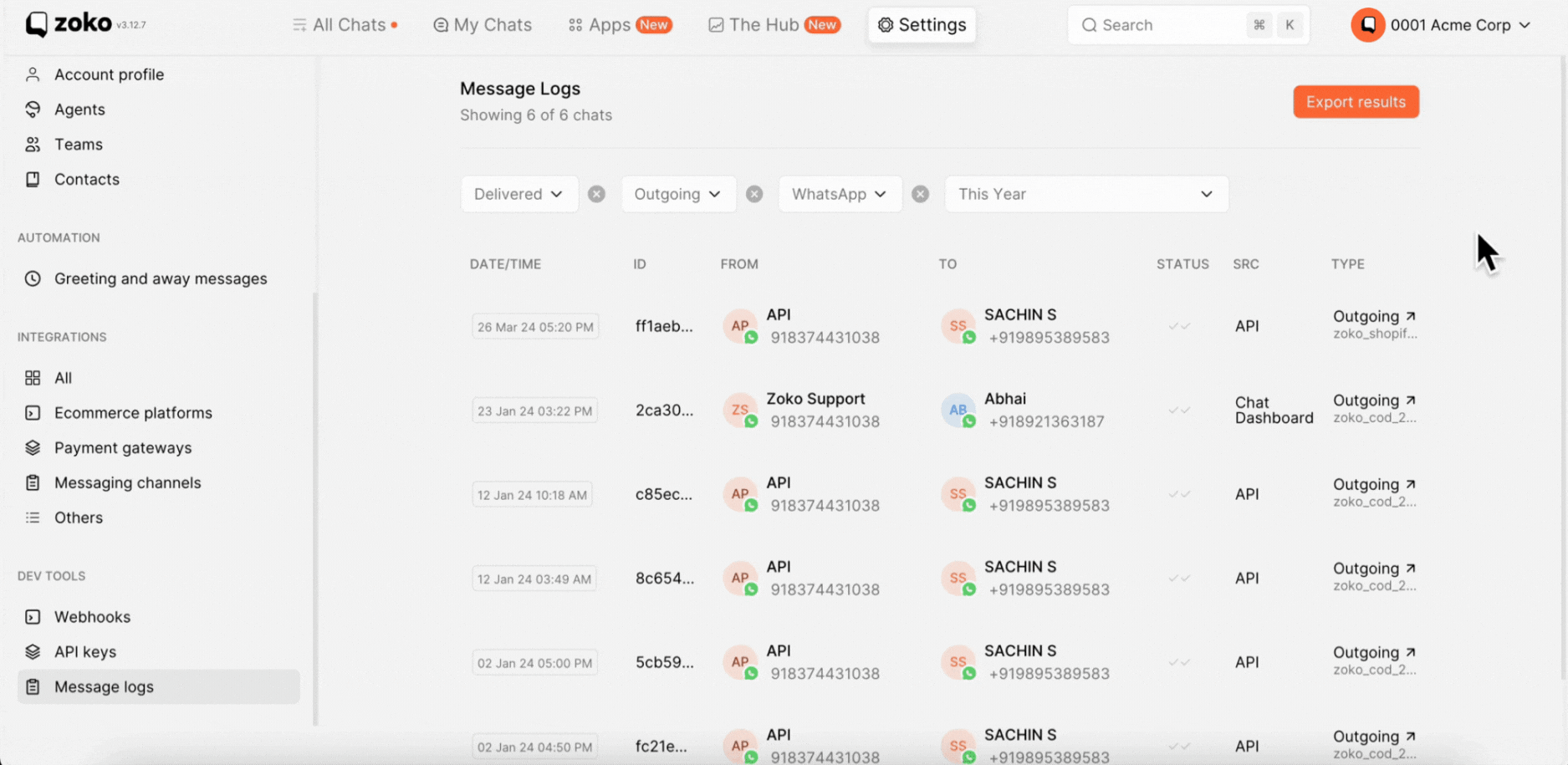Click delivered checkmarks in 12 Jan 03:49 AM row

coord(1180,578)
